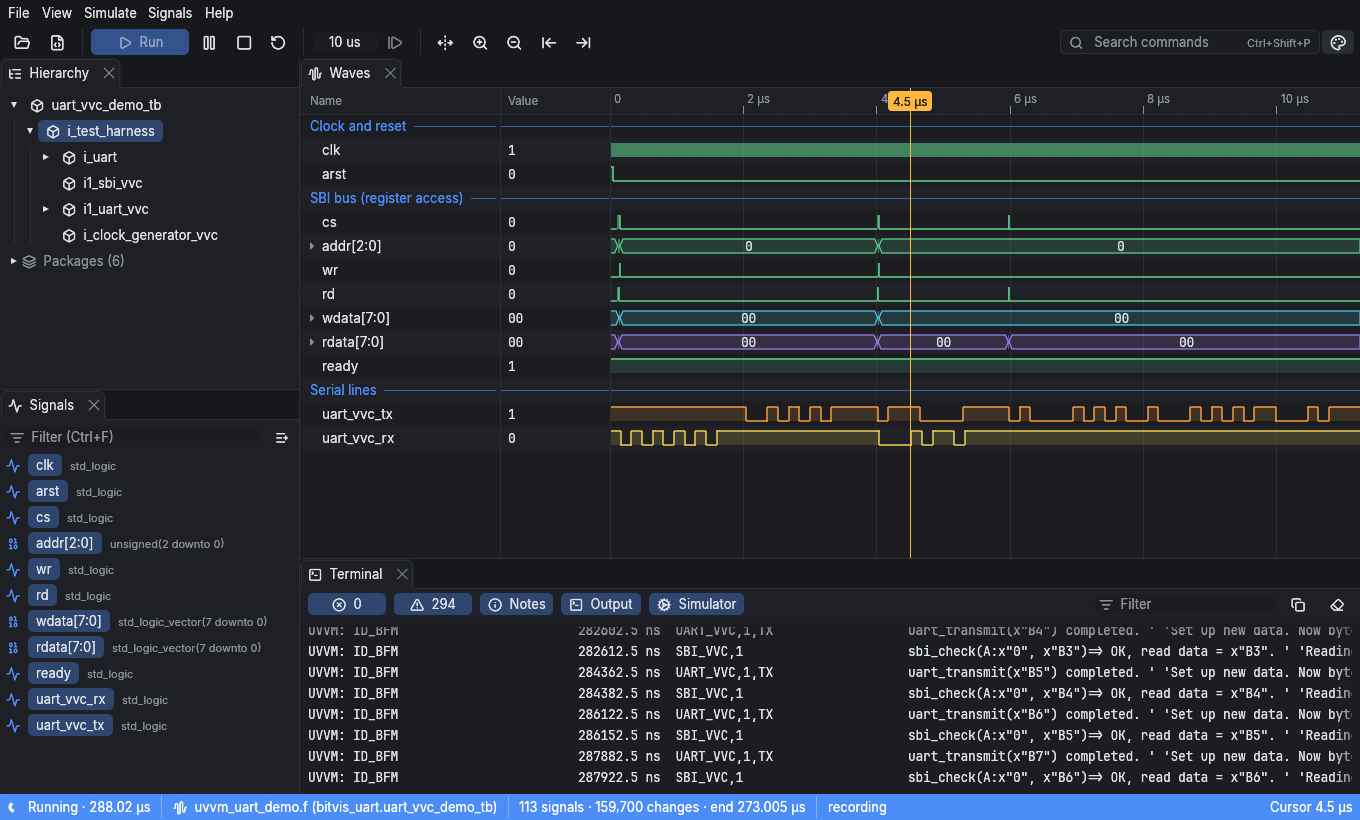This screenshot has width=1360, height=820.
Task: Toggle the errors filter showing 0
Action: 347,604
